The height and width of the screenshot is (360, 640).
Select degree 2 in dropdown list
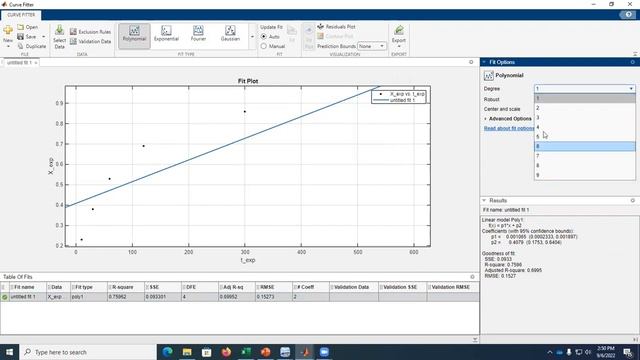pyautogui.click(x=584, y=108)
